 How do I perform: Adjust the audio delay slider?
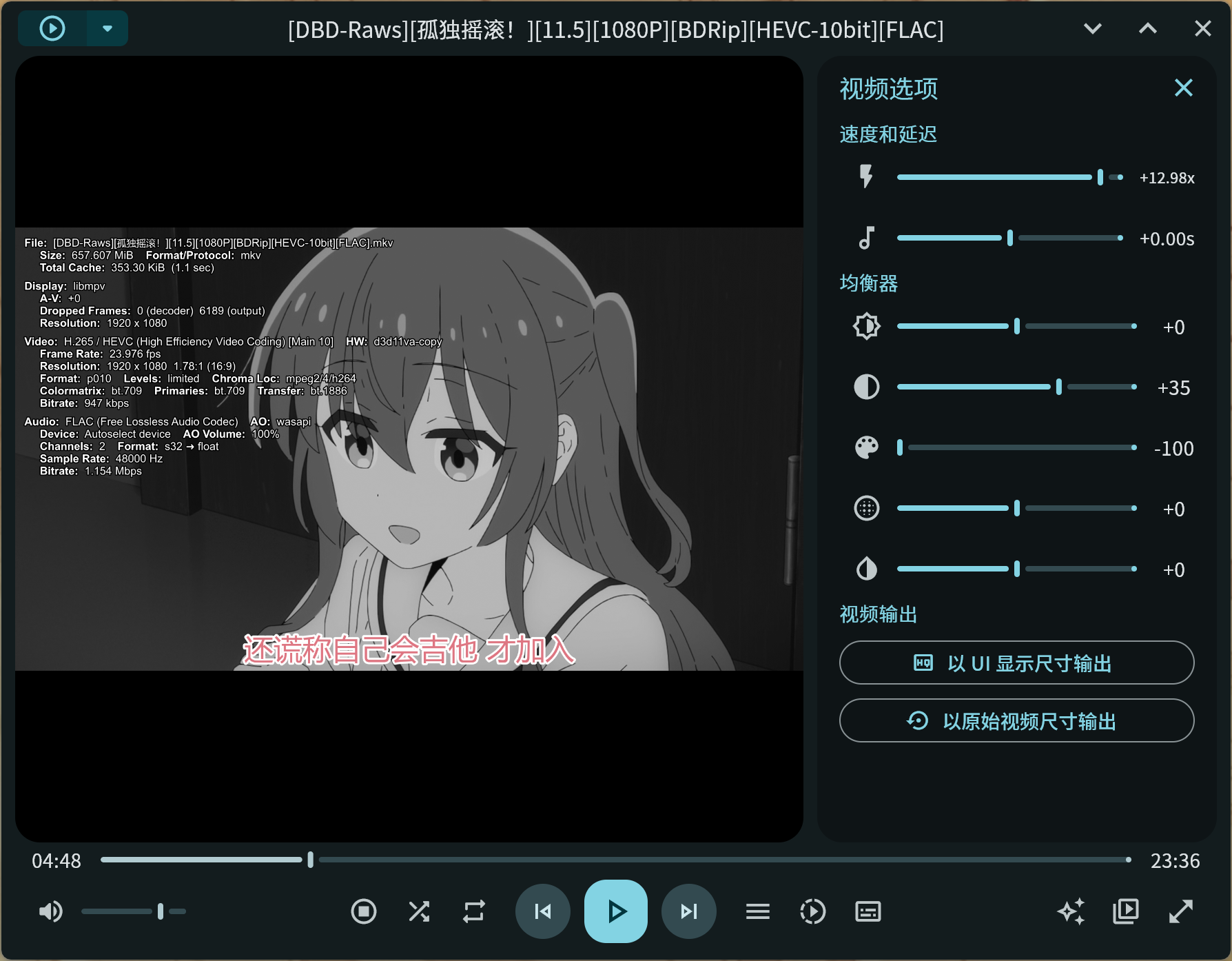(x=1010, y=238)
